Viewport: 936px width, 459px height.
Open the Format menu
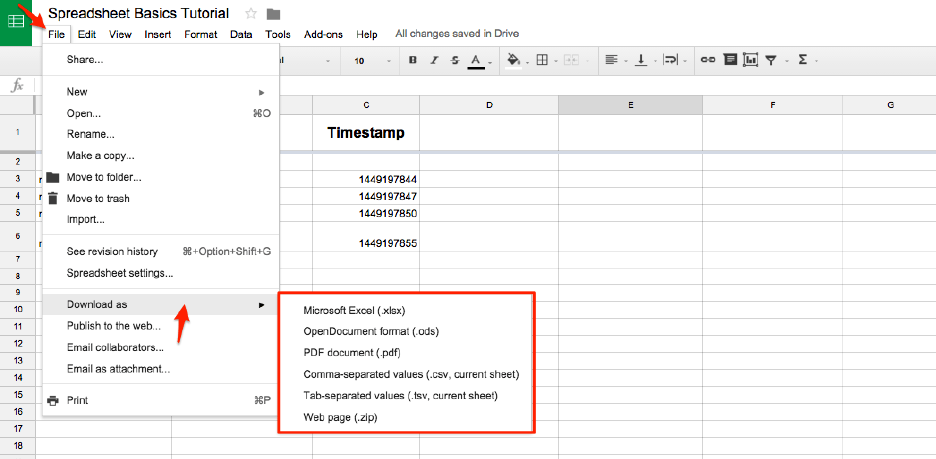click(201, 35)
